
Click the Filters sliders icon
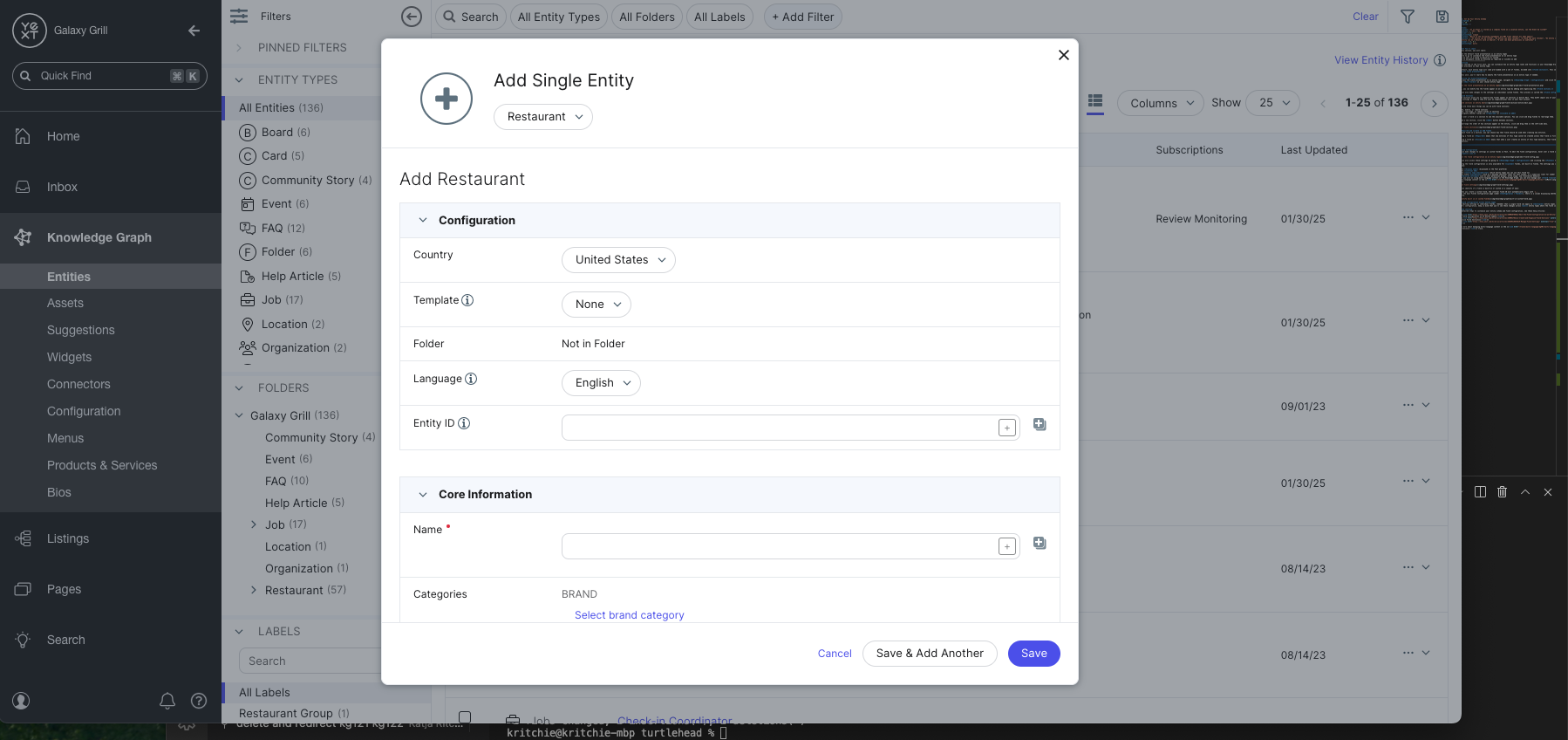pos(239,17)
